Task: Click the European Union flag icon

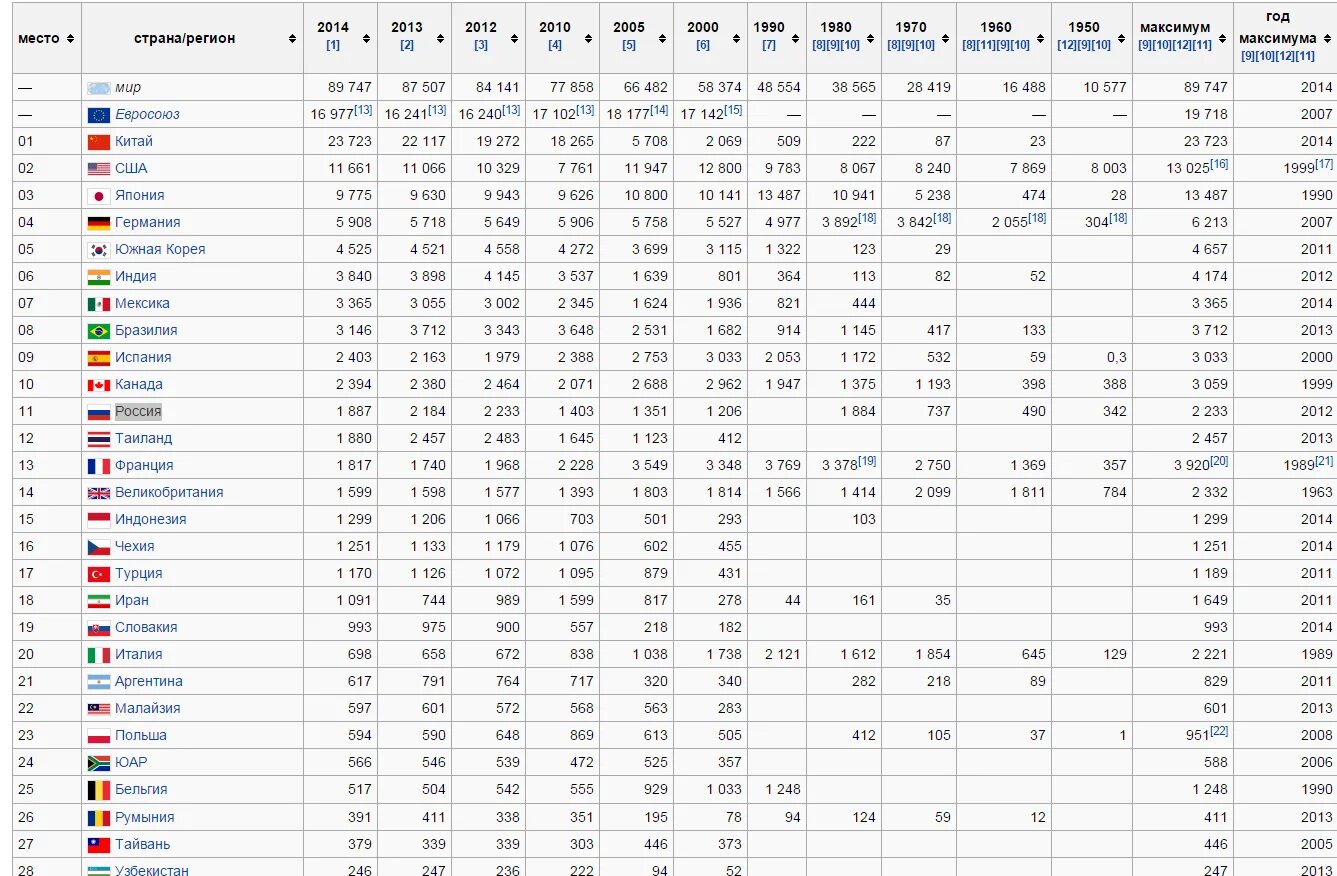Action: pyautogui.click(x=98, y=115)
